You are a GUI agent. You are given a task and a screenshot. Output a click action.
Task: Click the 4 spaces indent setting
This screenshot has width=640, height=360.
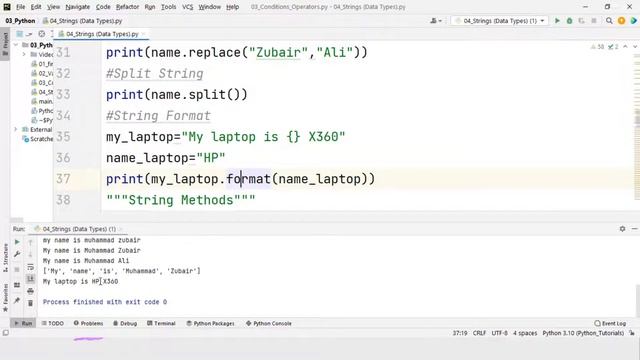(525, 333)
